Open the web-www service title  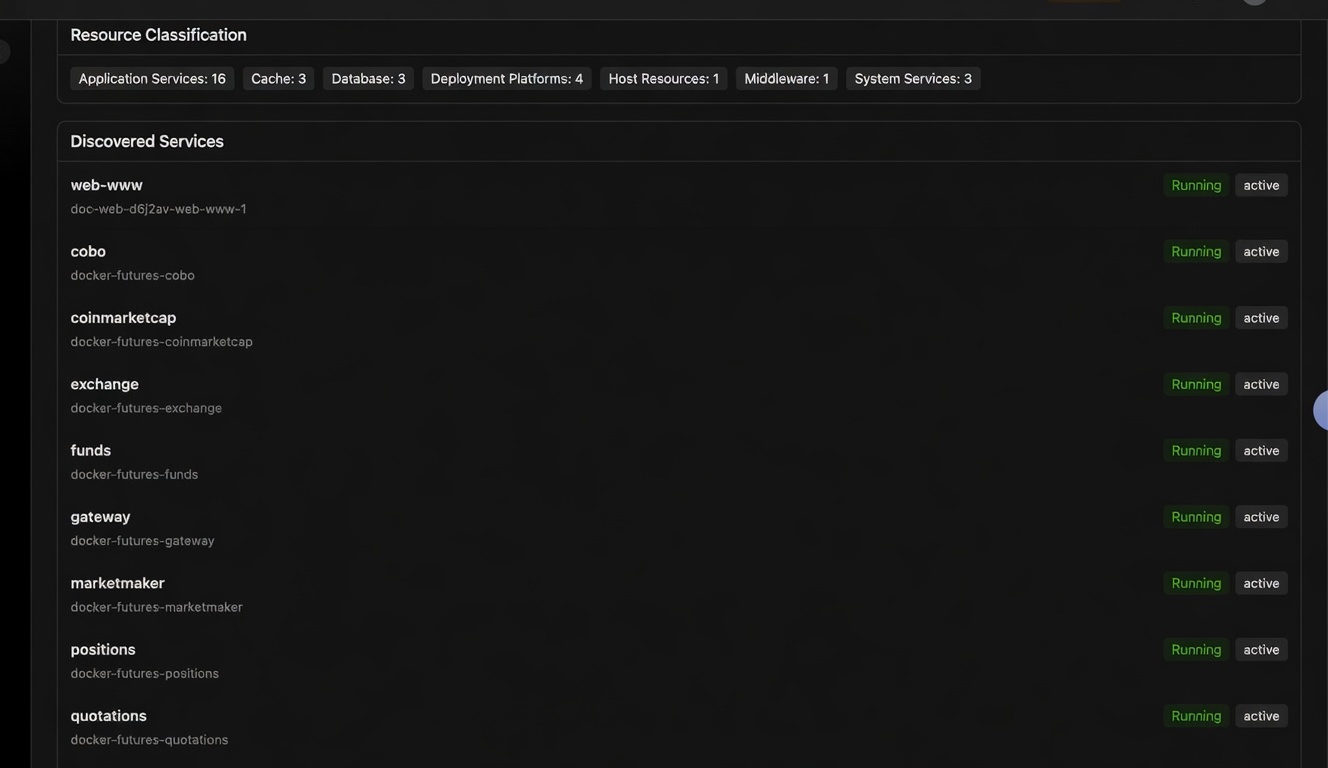[107, 185]
